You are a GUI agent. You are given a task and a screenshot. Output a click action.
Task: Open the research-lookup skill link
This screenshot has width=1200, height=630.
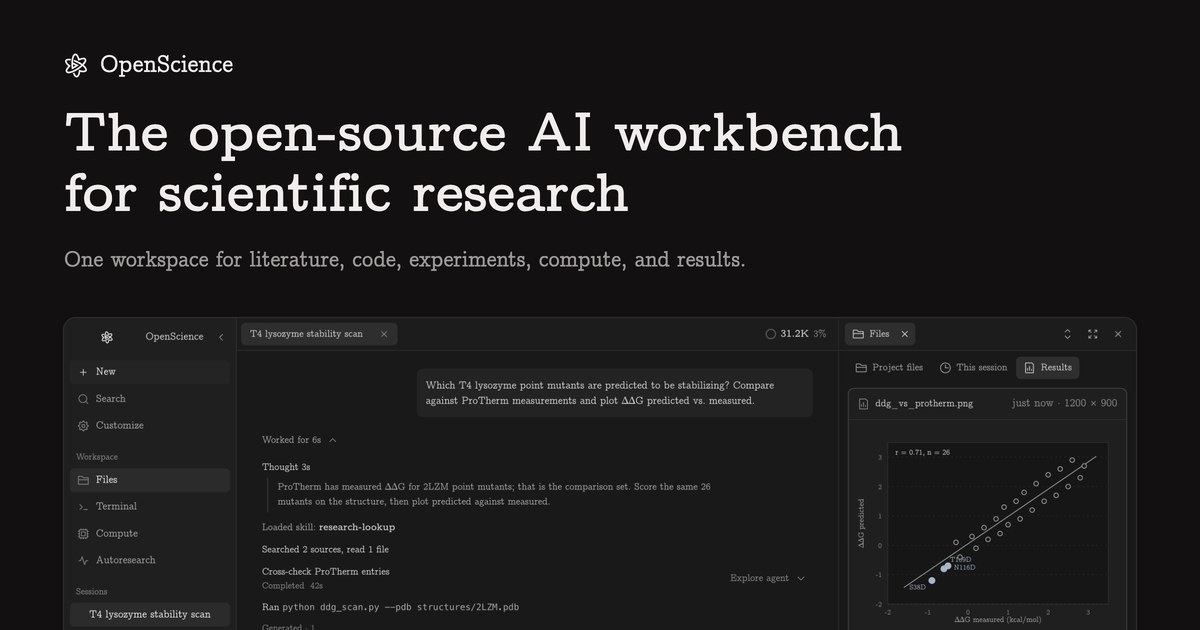pyautogui.click(x=357, y=527)
